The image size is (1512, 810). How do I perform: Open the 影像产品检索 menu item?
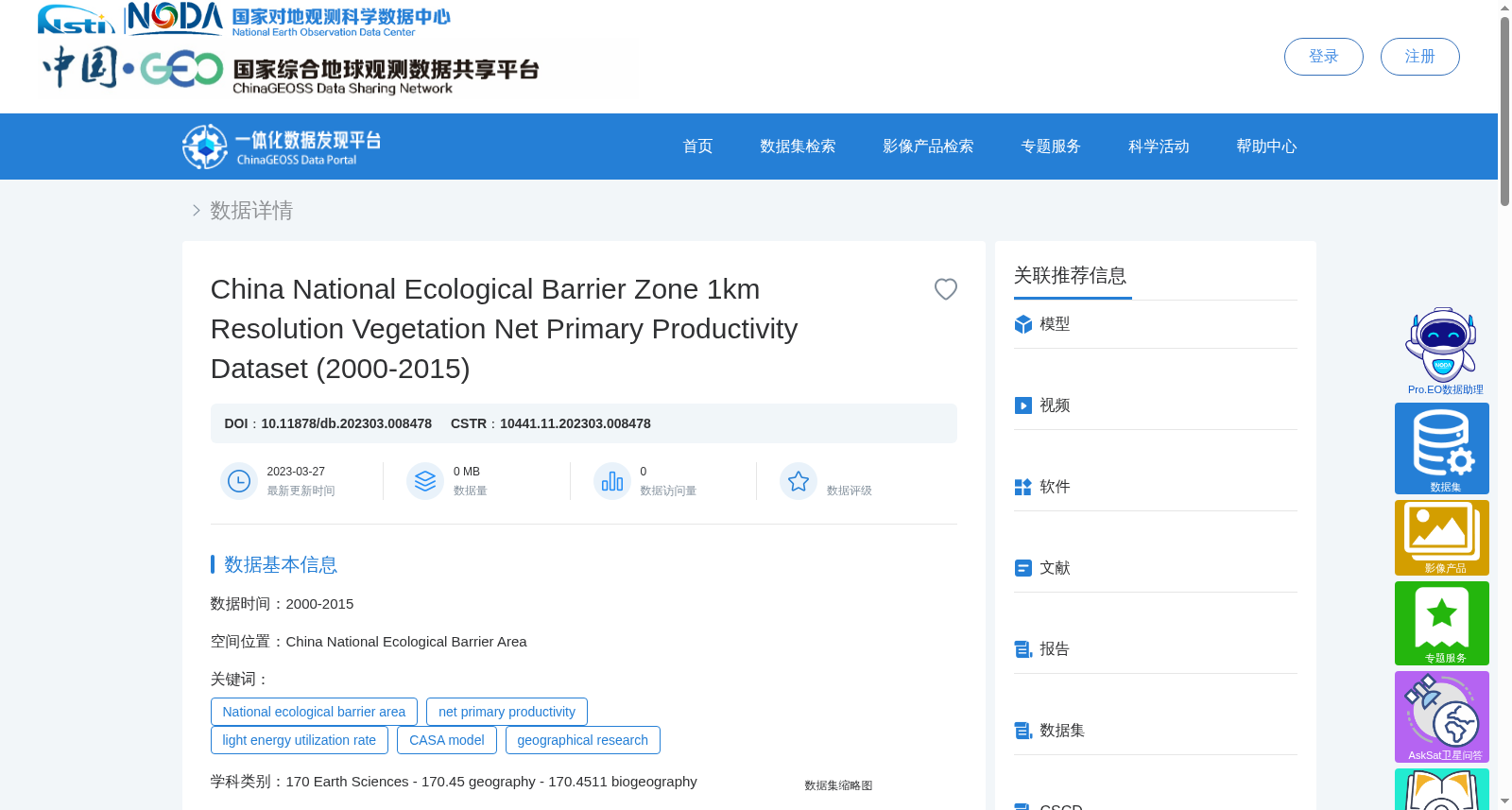[x=928, y=146]
